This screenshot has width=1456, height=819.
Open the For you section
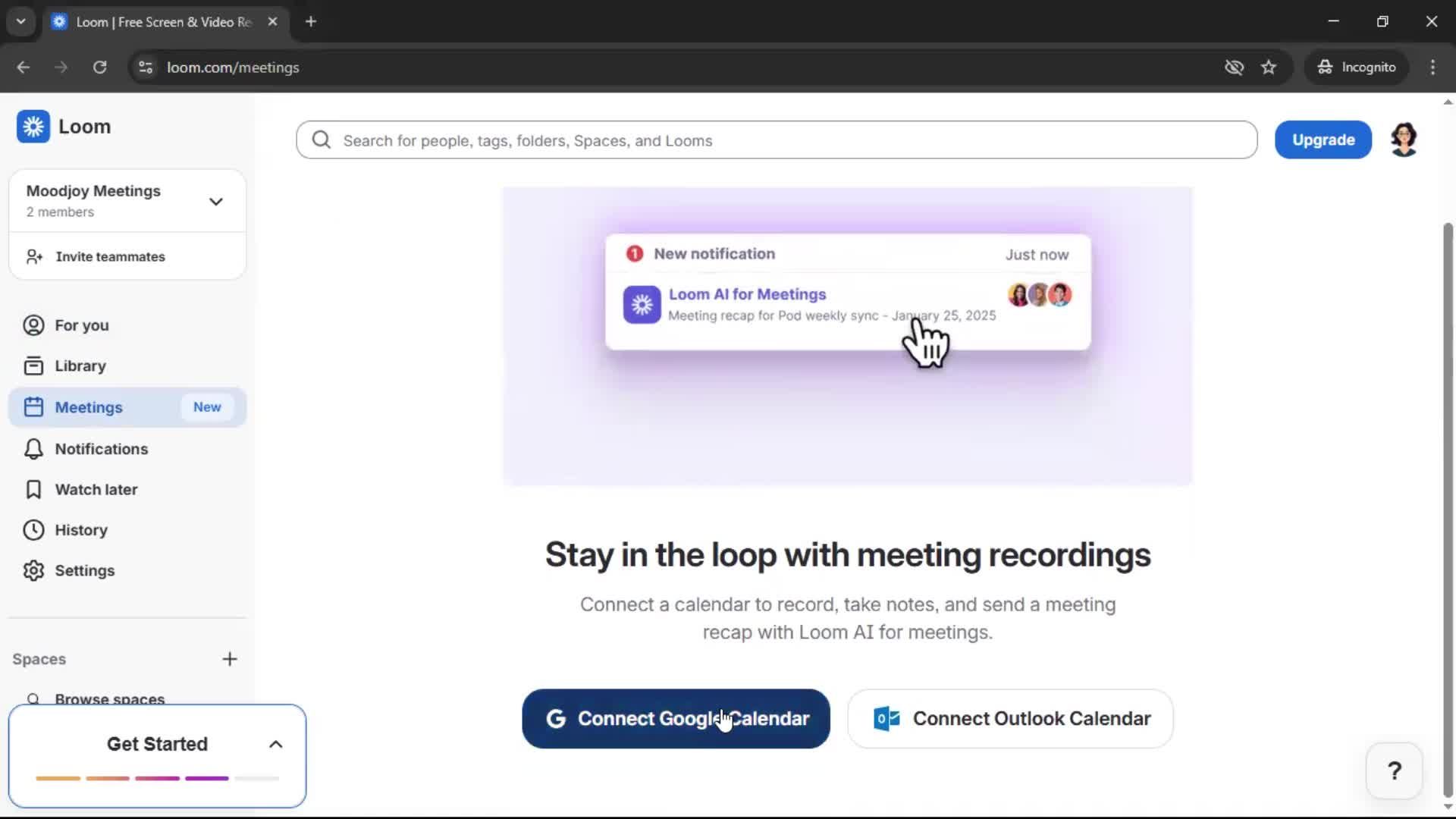click(81, 325)
